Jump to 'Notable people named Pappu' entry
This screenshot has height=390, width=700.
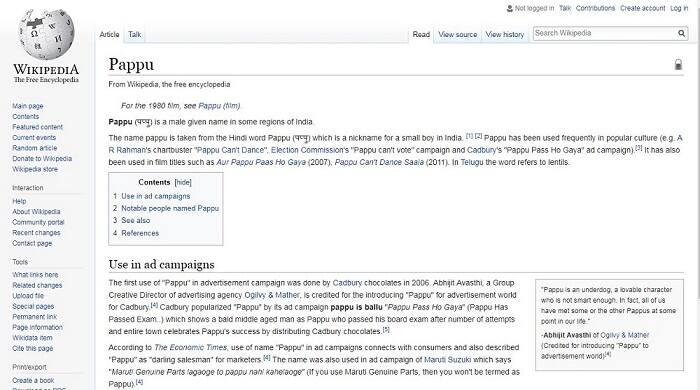pyautogui.click(x=170, y=208)
